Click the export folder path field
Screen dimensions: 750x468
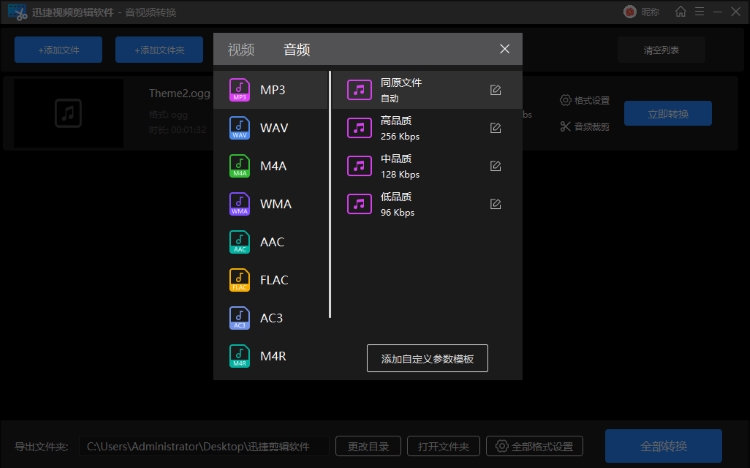pos(203,446)
